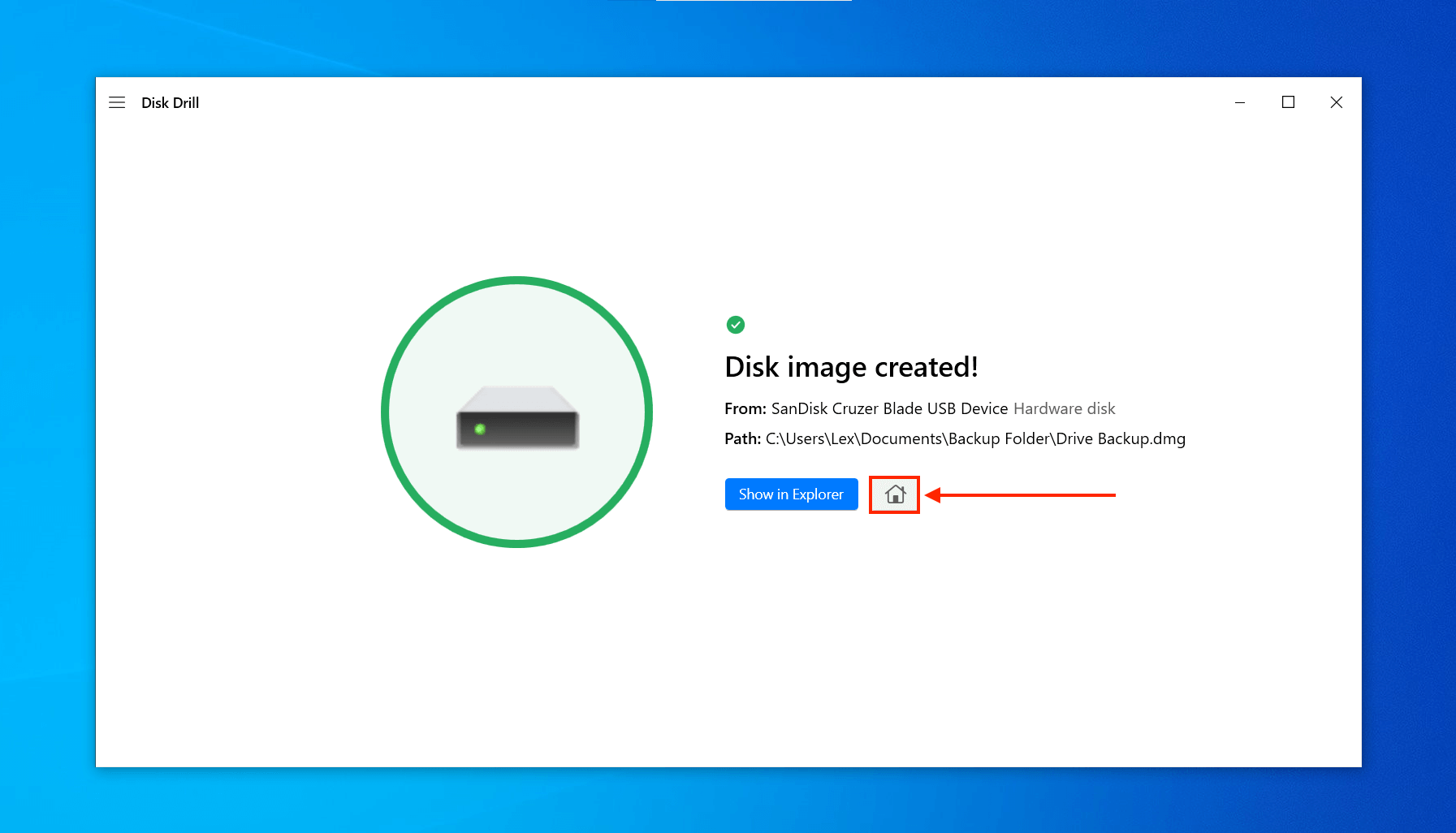Select the SanDisk Cruzer Blade USB Device text
The image size is (1456, 833).
pyautogui.click(x=889, y=408)
